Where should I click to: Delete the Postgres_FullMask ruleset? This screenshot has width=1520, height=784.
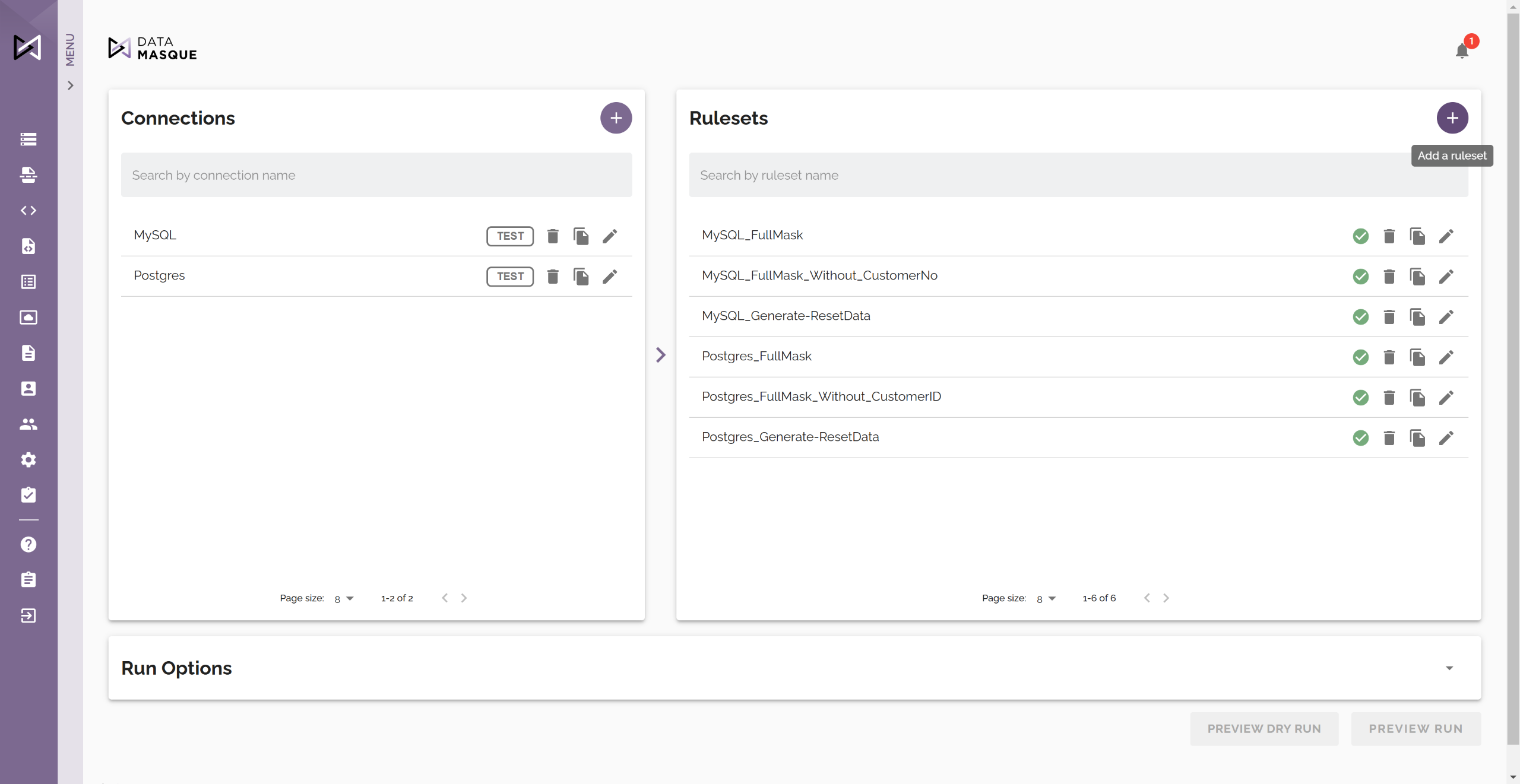tap(1389, 357)
